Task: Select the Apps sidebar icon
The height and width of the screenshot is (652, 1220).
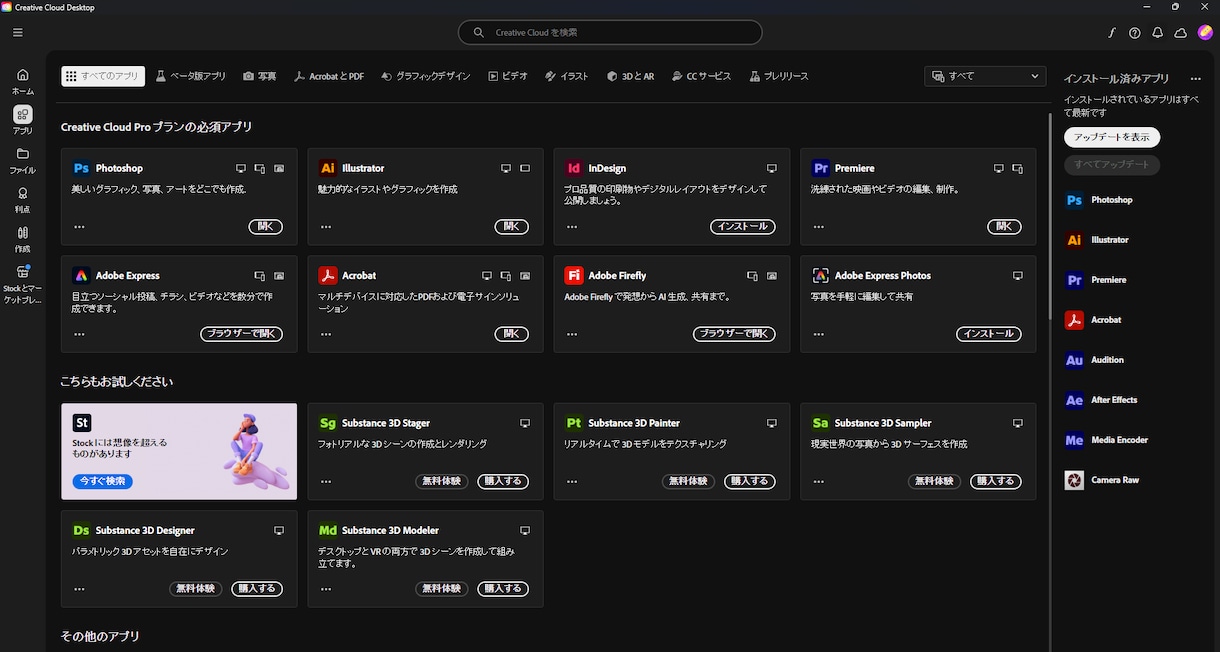Action: pos(23,120)
